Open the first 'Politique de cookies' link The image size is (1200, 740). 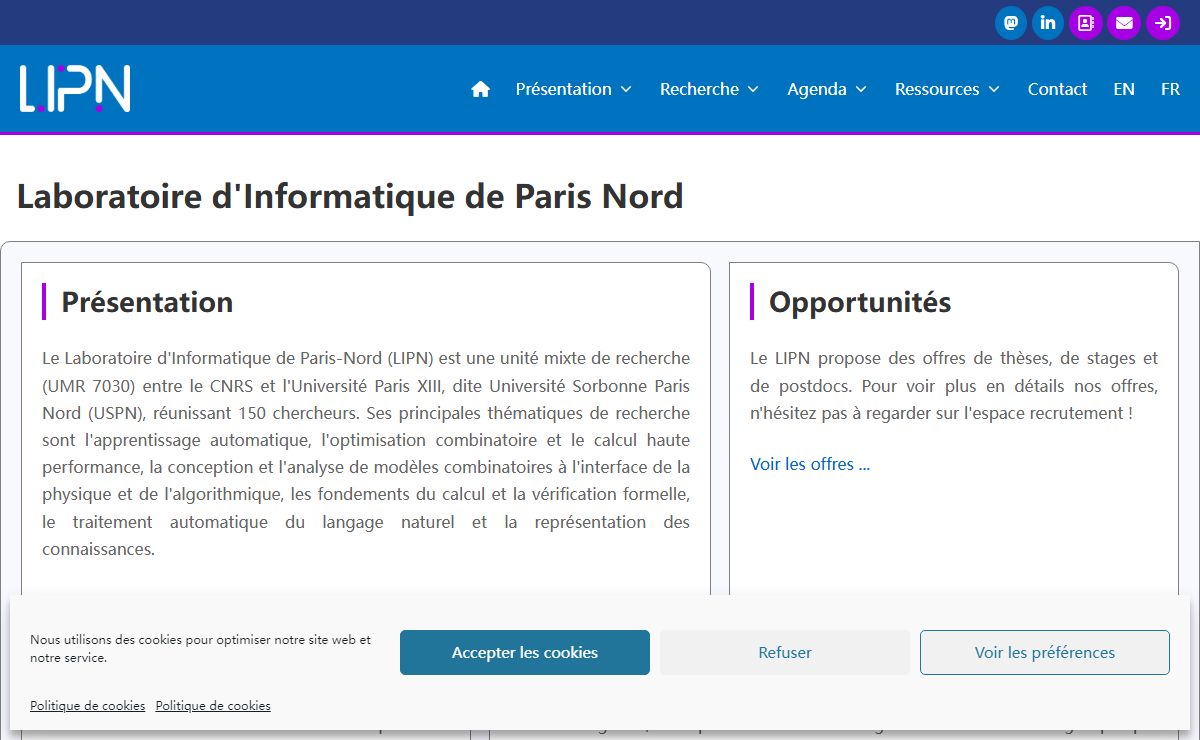point(87,706)
